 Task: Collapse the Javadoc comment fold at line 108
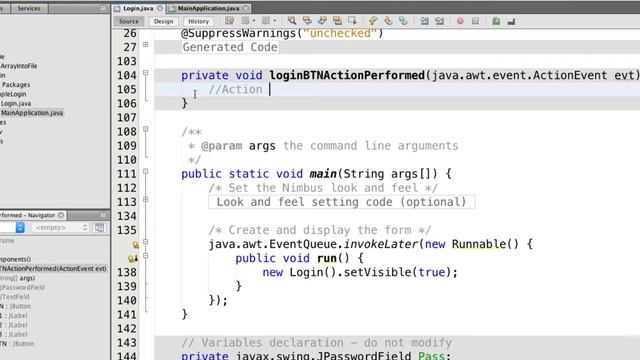(x=146, y=129)
